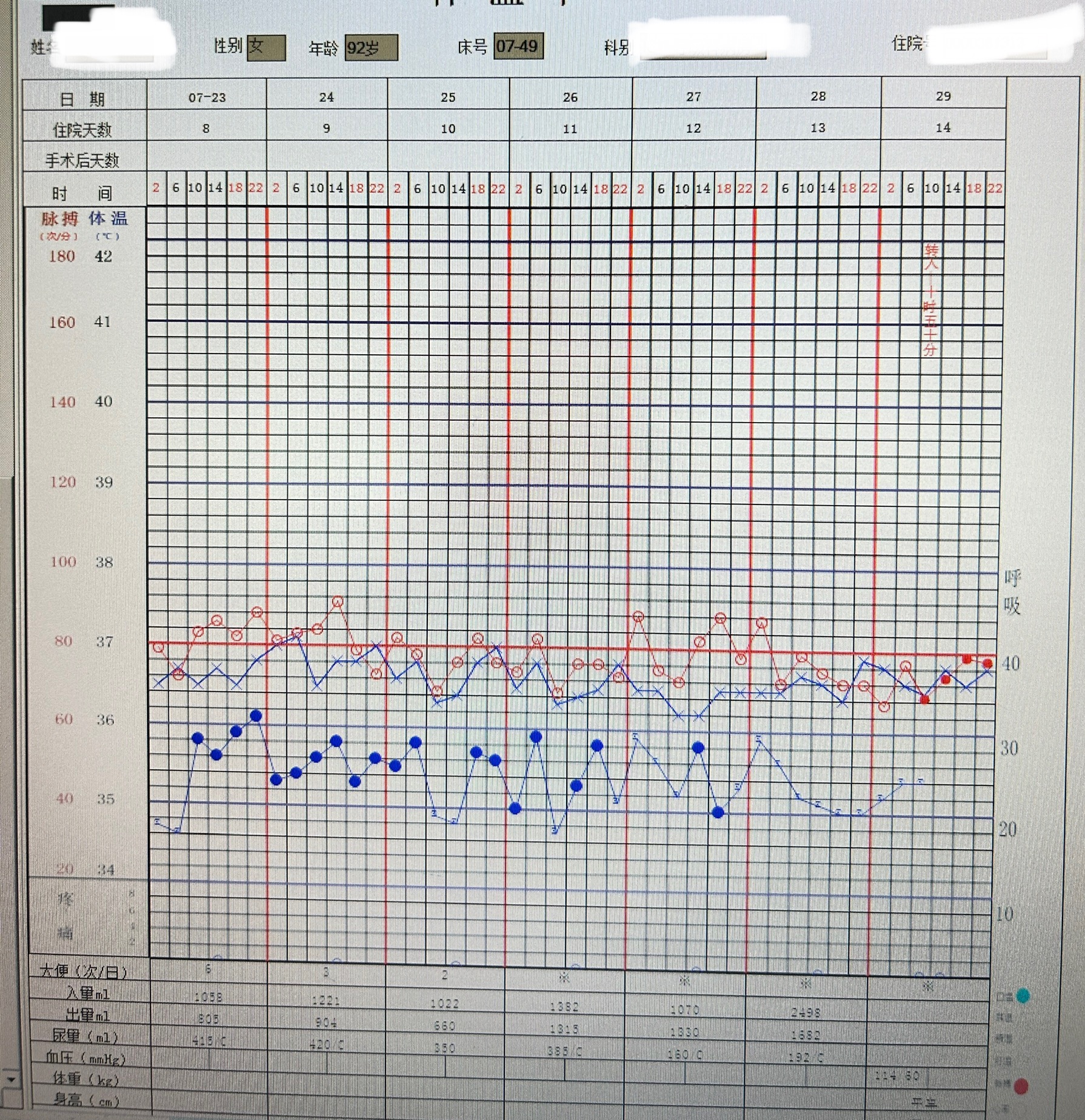Click the 脉搏 column label

coord(59,219)
